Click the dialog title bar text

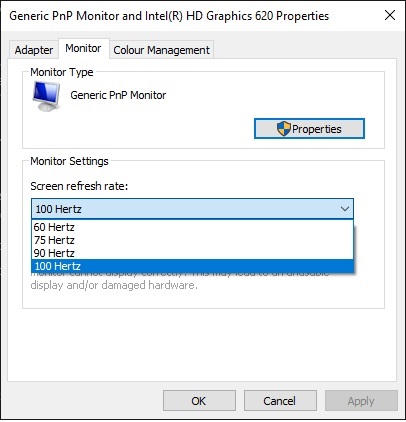(x=169, y=16)
